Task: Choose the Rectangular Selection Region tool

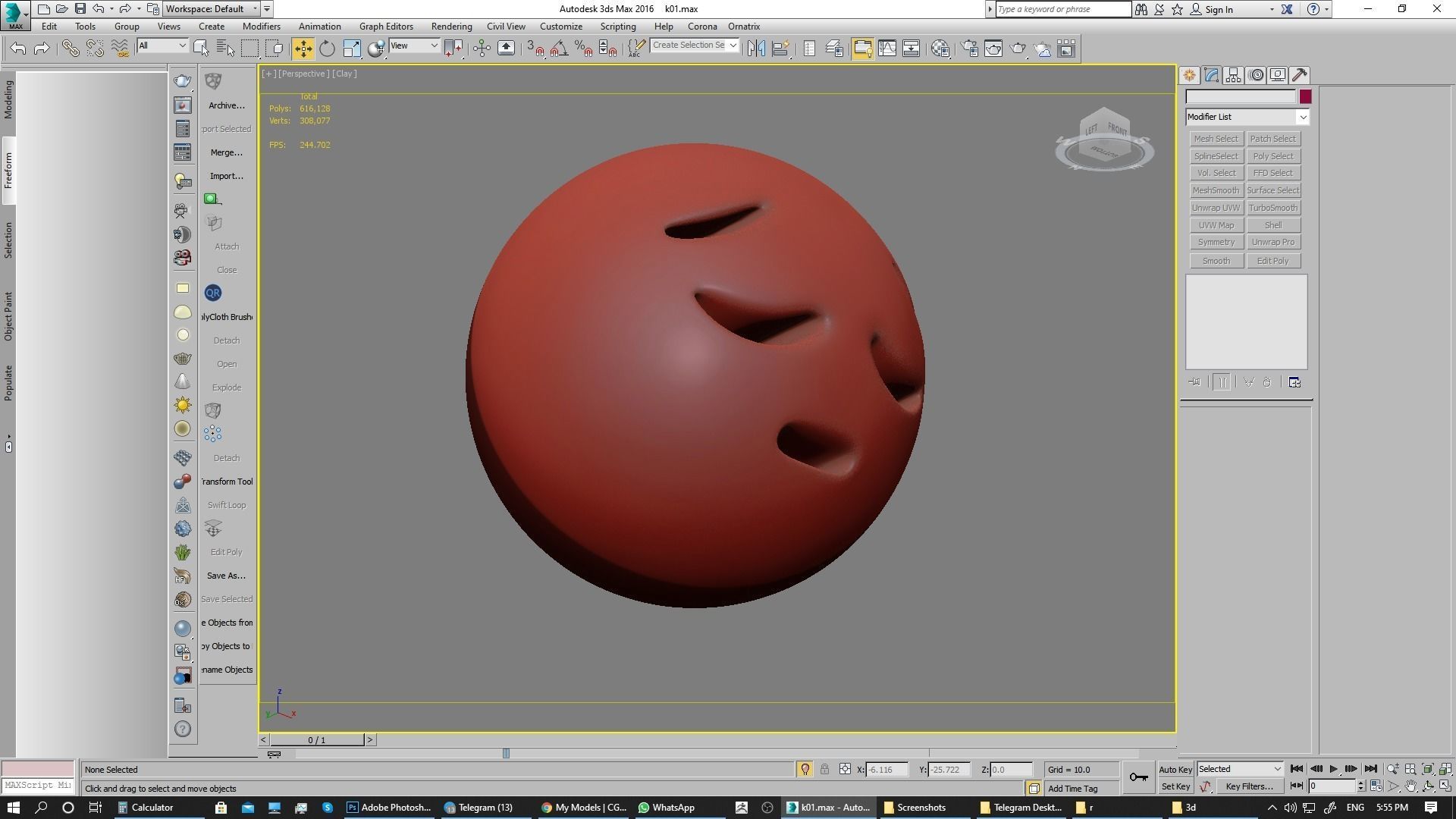Action: click(x=249, y=49)
